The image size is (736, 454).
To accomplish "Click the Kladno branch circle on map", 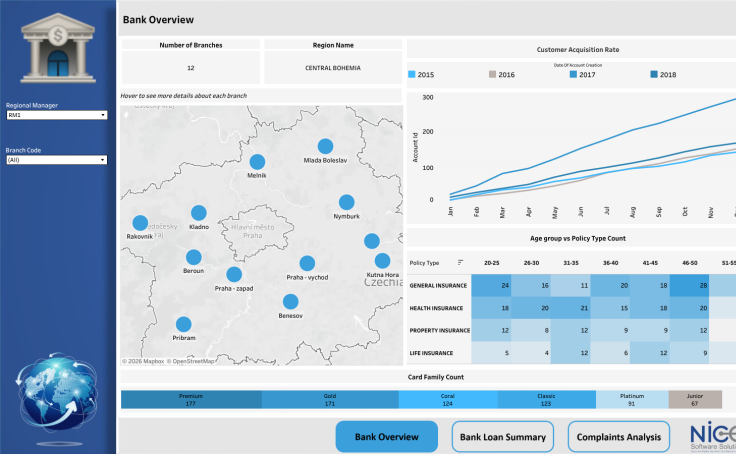I will coord(198,213).
